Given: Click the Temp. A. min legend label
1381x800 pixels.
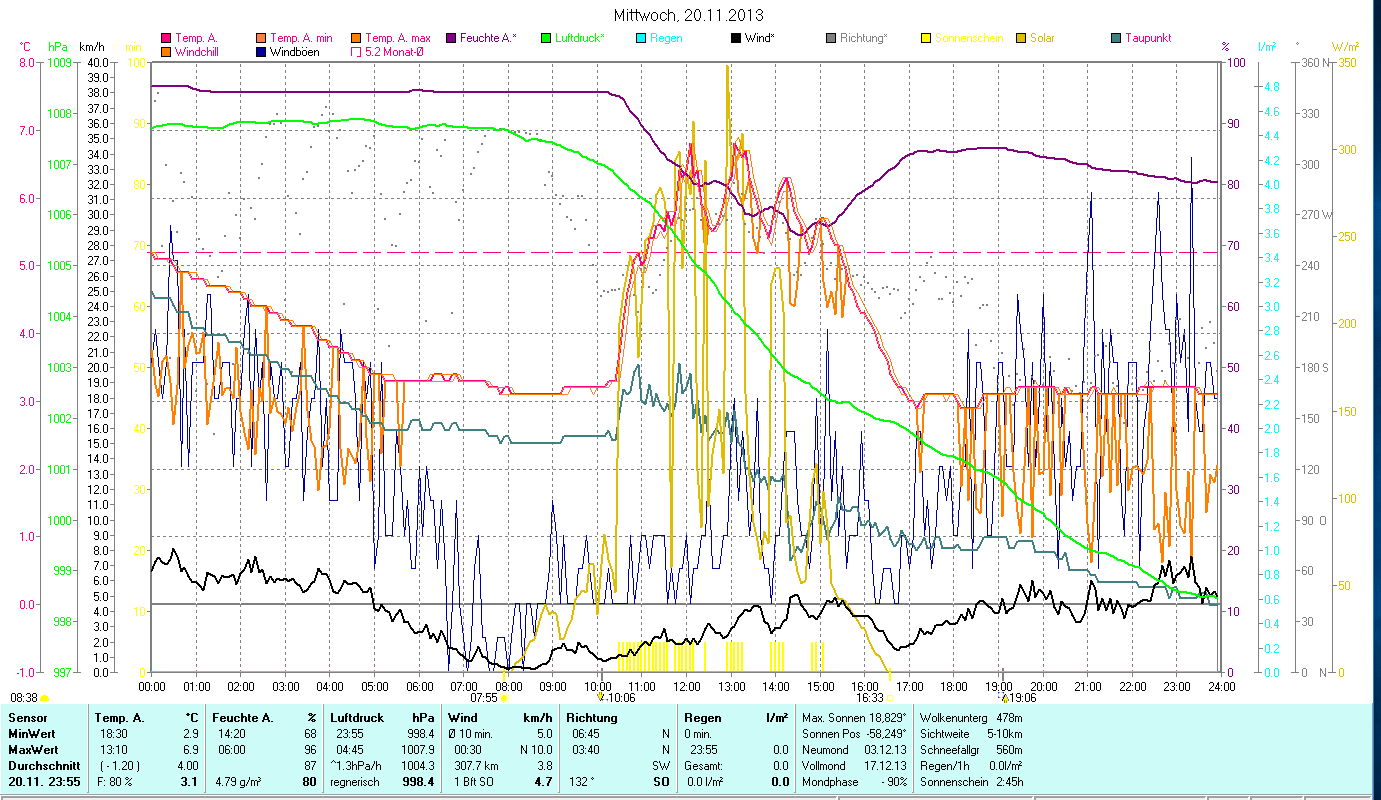Looking at the screenshot, I should pos(302,39).
